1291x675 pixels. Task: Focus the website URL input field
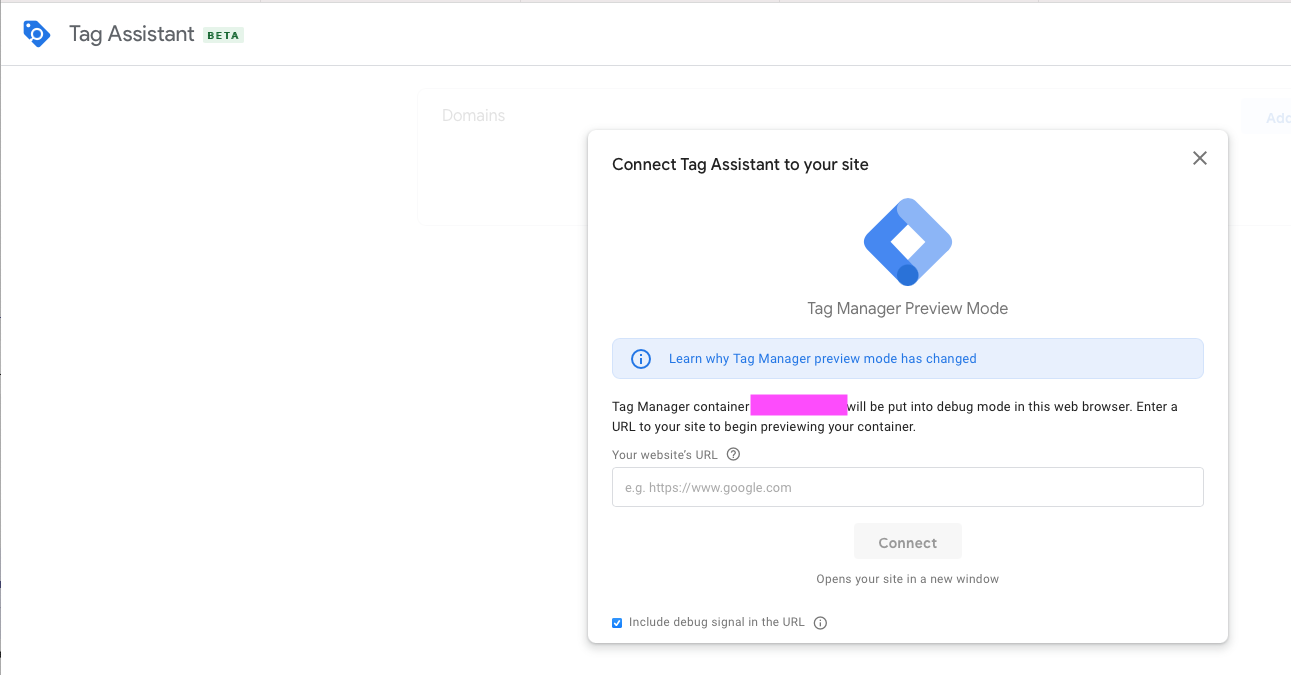click(x=907, y=488)
